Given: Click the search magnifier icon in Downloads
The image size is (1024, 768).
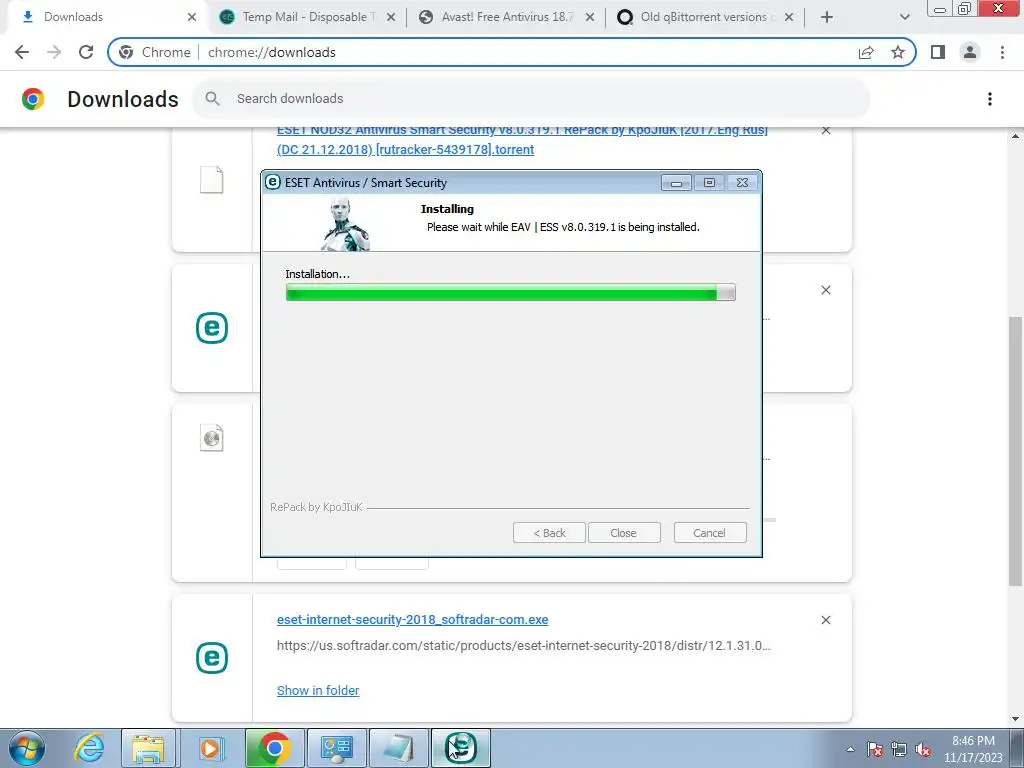Looking at the screenshot, I should click(x=212, y=99).
